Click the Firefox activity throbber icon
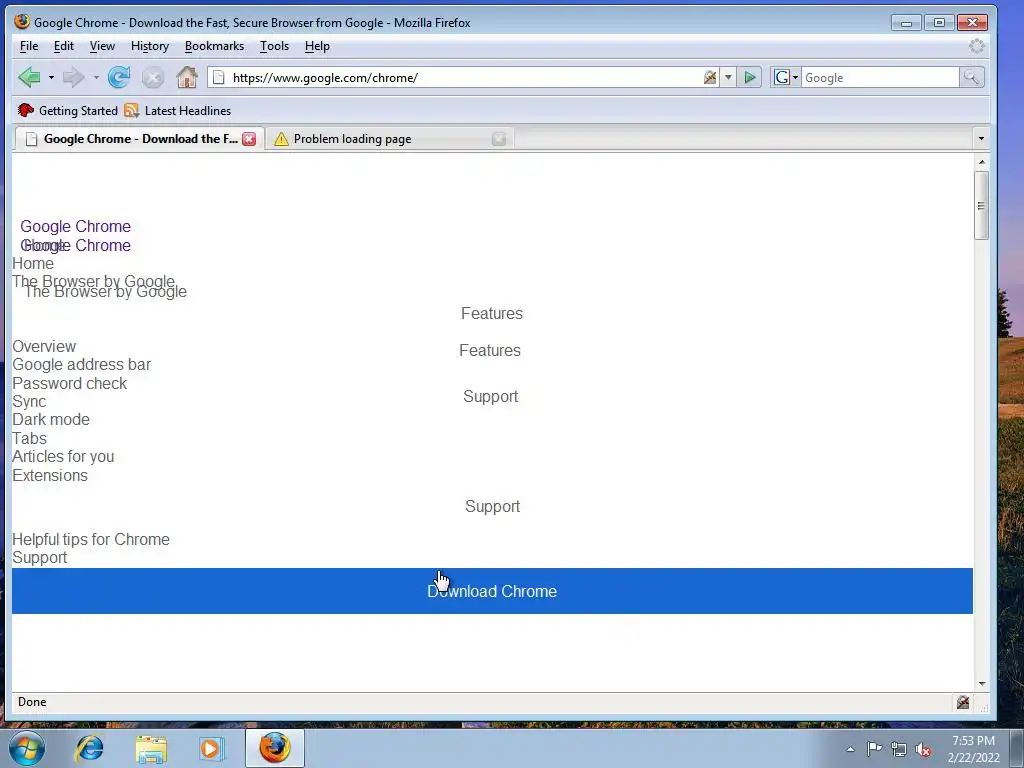The image size is (1024, 768). 976,46
